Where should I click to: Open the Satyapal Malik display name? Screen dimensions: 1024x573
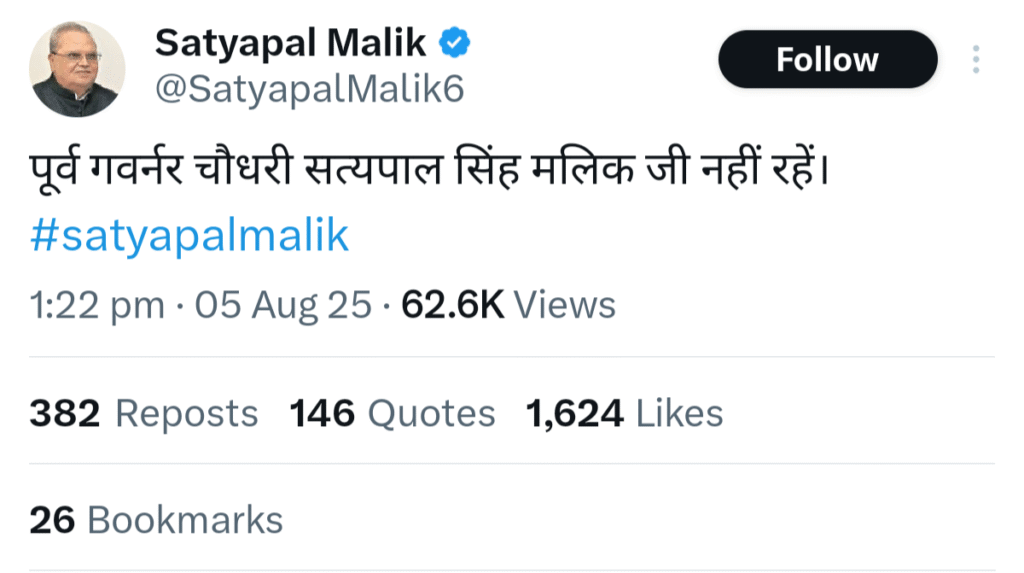pyautogui.click(x=291, y=43)
